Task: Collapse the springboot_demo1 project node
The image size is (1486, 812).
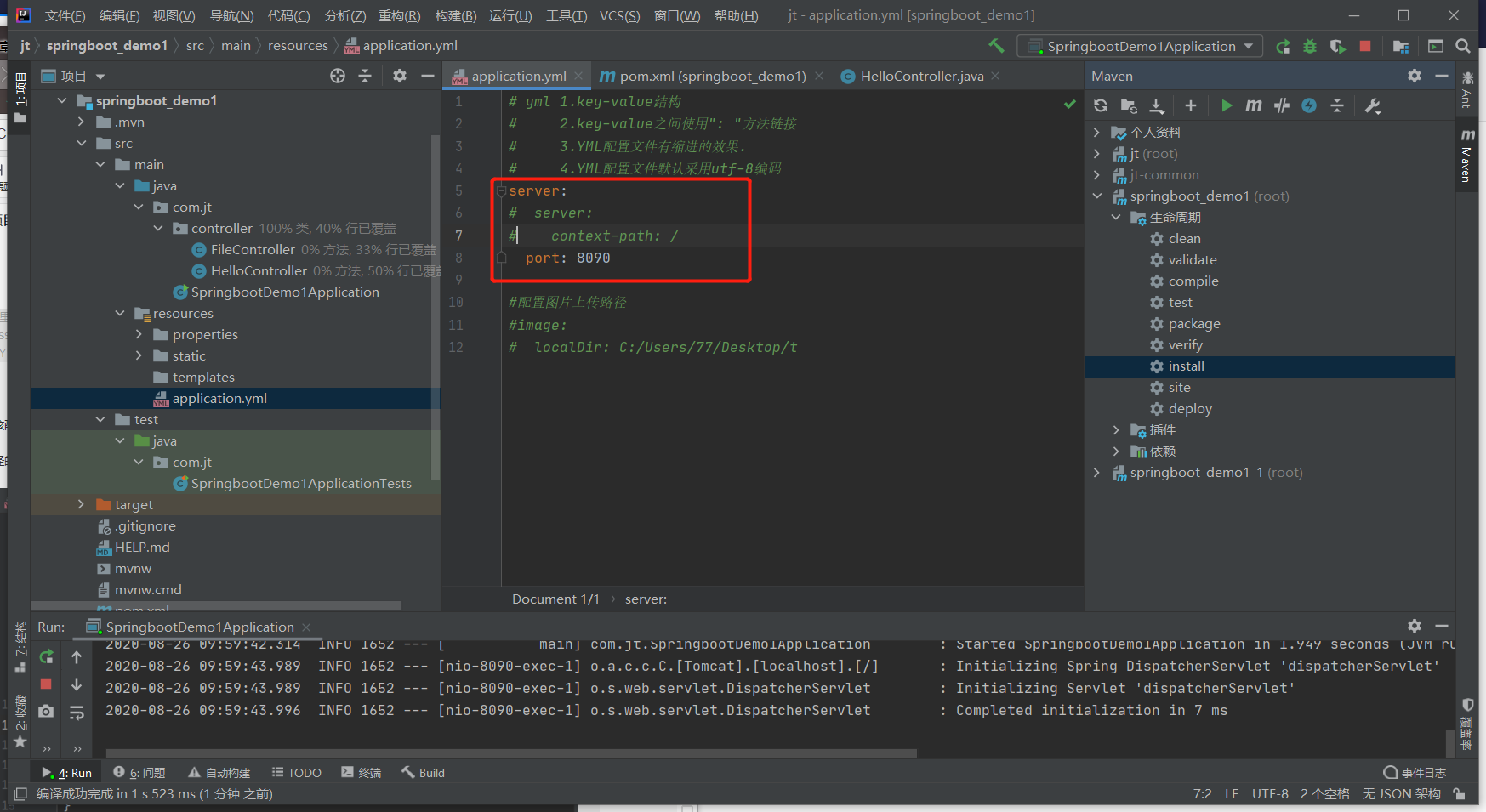Action: click(x=61, y=100)
